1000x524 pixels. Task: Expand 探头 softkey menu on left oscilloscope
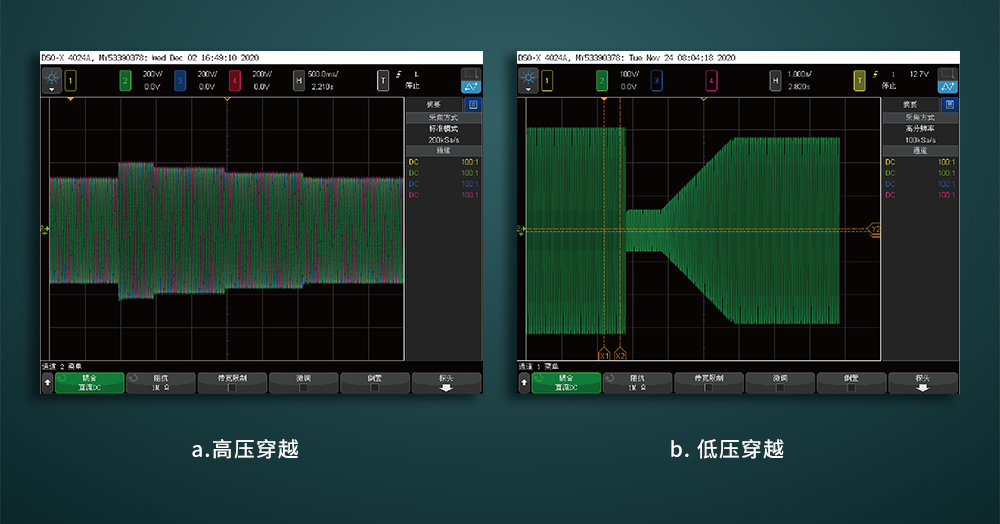(446, 383)
